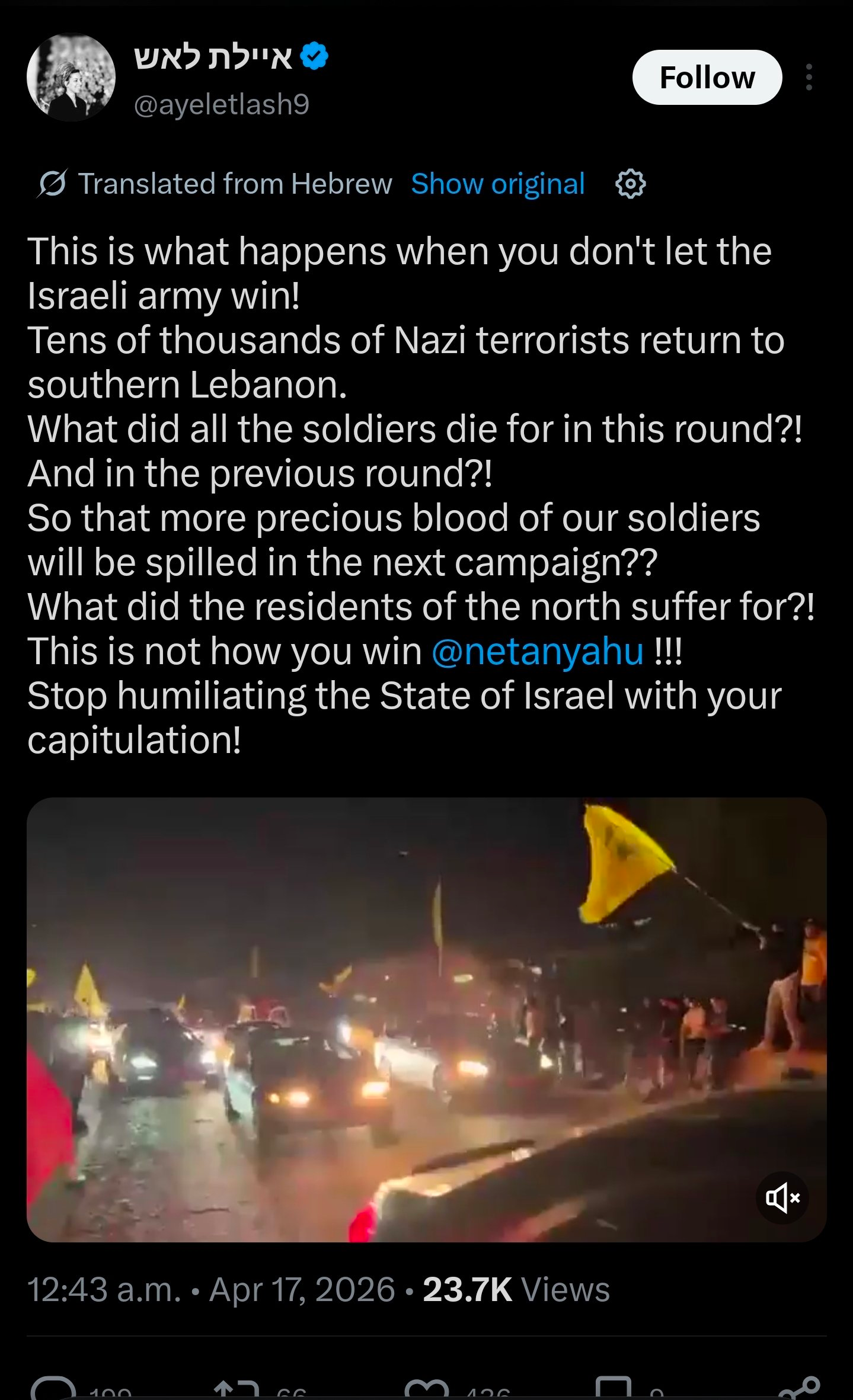Screen dimensions: 853x1400
Task: Tap the blue verified badge
Action: tap(314, 57)
